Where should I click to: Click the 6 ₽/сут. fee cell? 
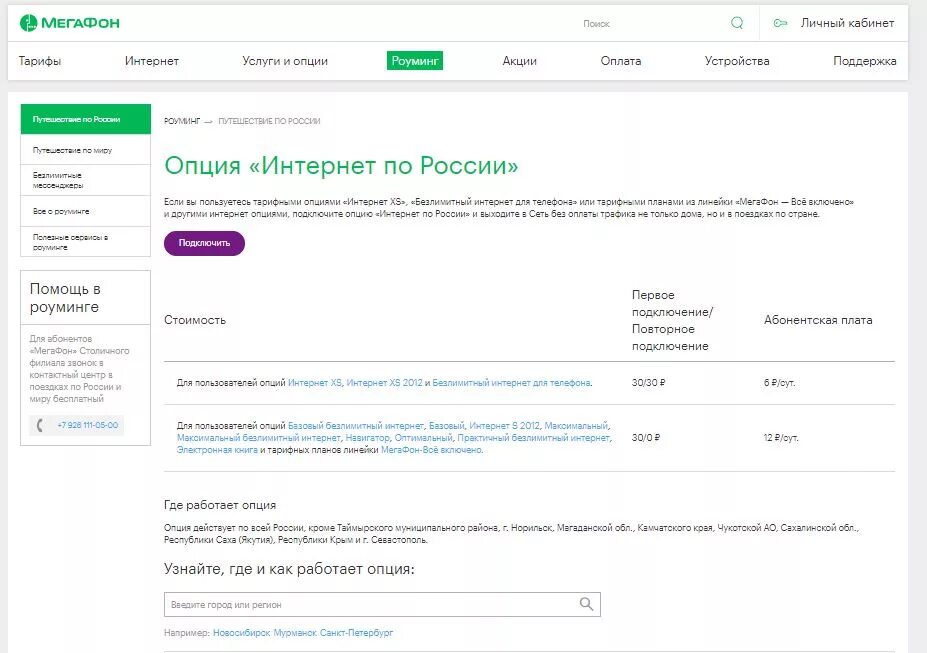click(x=779, y=383)
